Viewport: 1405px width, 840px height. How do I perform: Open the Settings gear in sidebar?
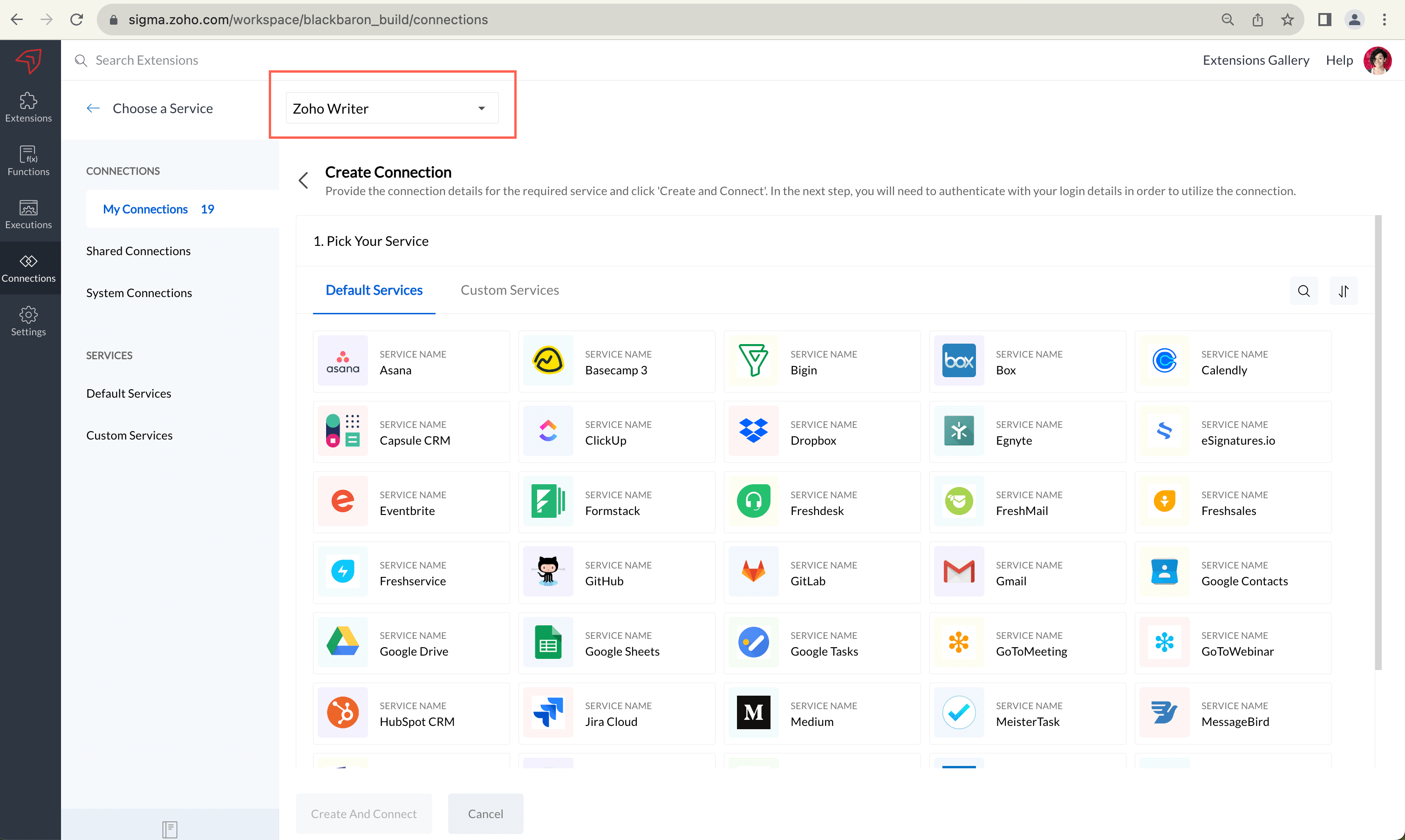(x=28, y=321)
